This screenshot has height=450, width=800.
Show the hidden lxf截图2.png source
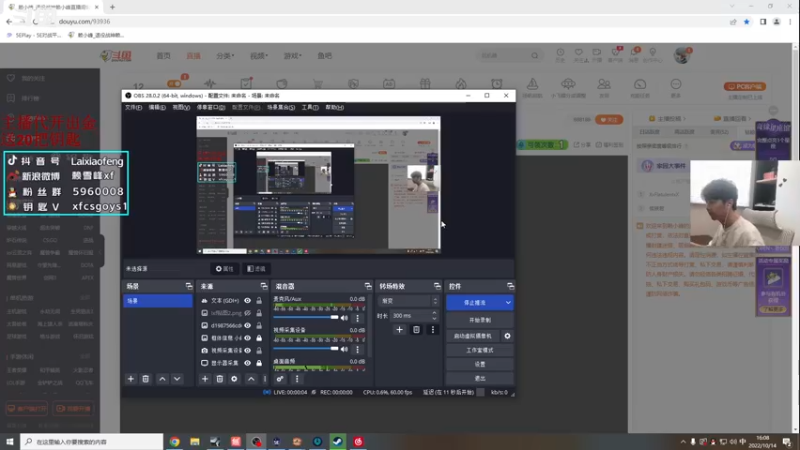(247, 313)
